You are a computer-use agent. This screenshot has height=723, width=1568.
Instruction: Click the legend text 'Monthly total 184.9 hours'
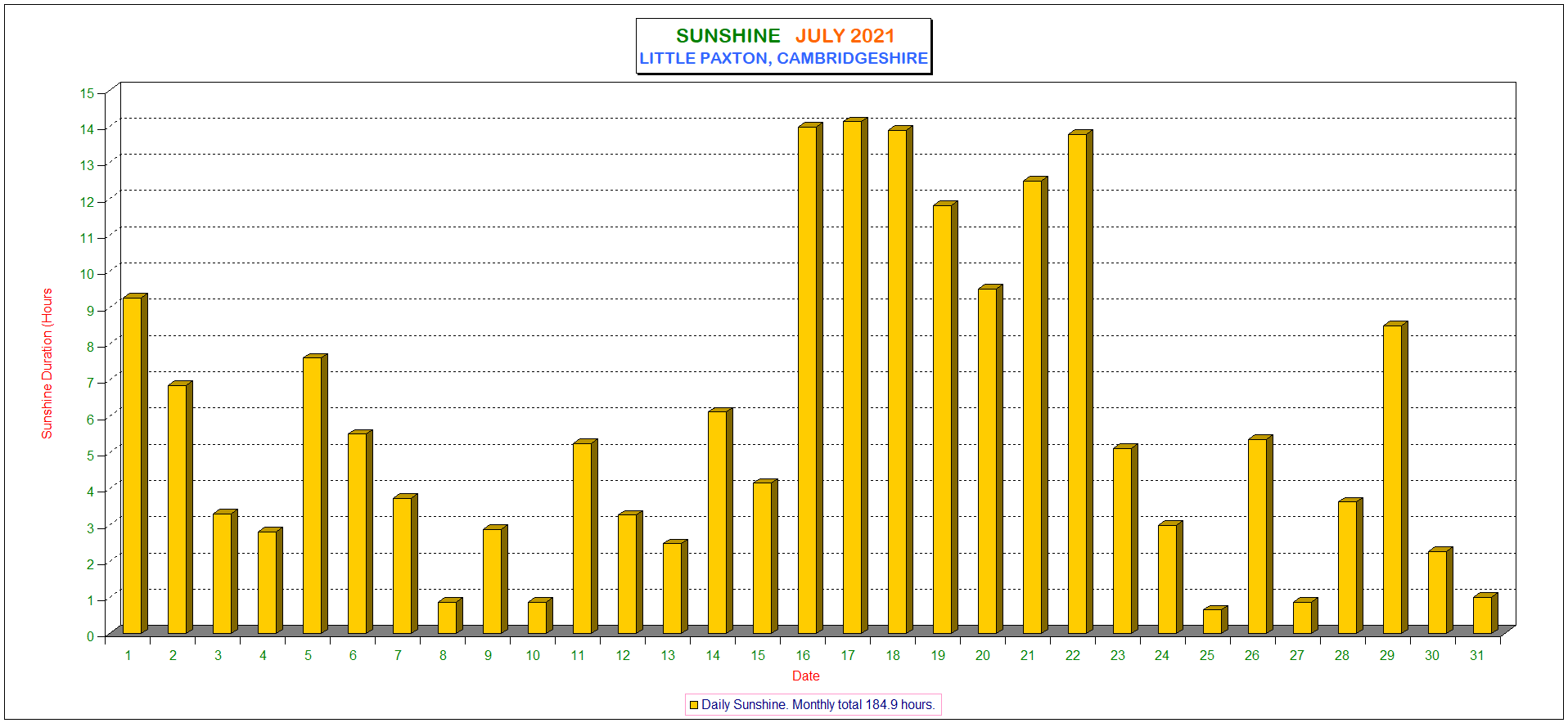[863, 705]
